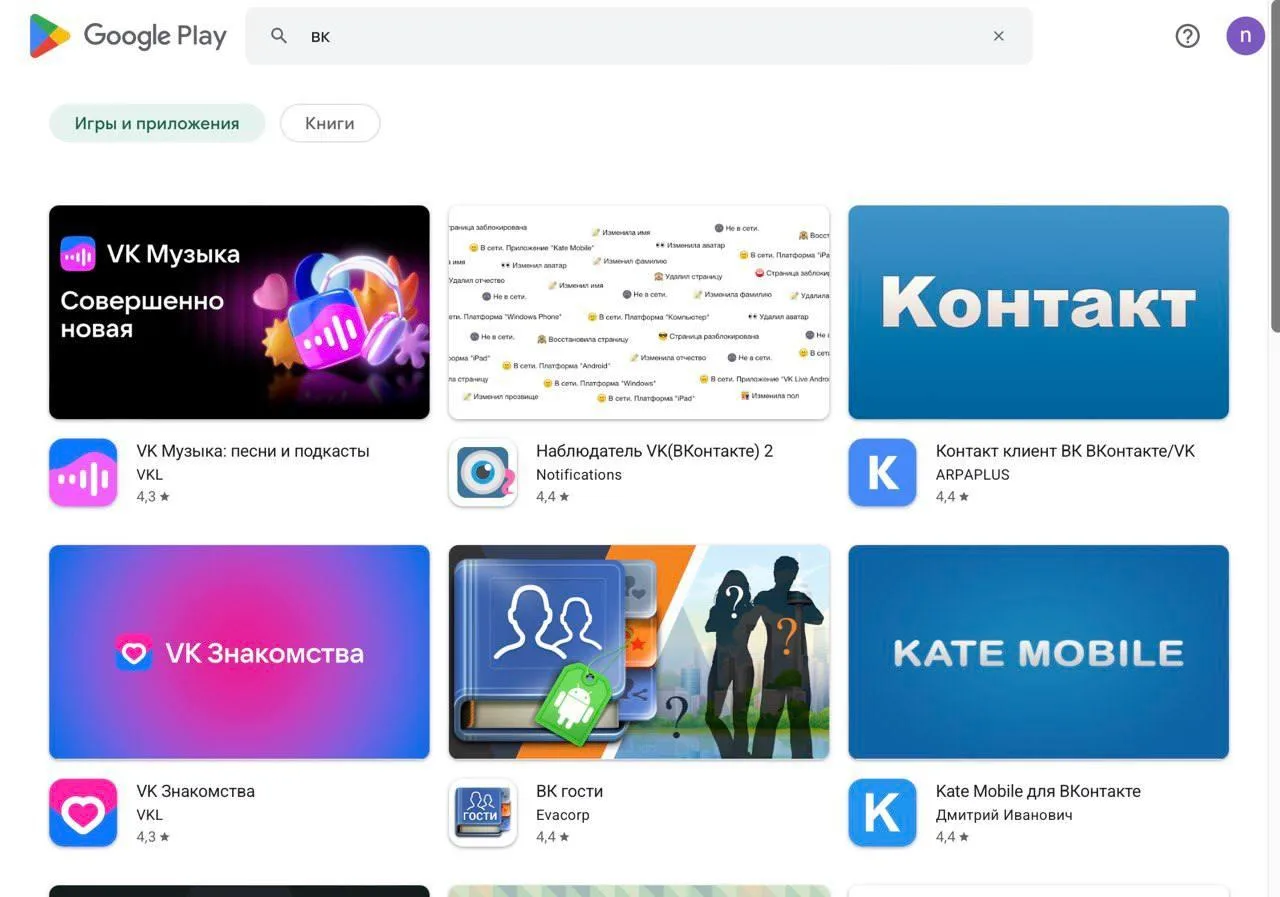Click the VK Музыка app icon
Screen dimensions: 1280x897
pos(83,472)
